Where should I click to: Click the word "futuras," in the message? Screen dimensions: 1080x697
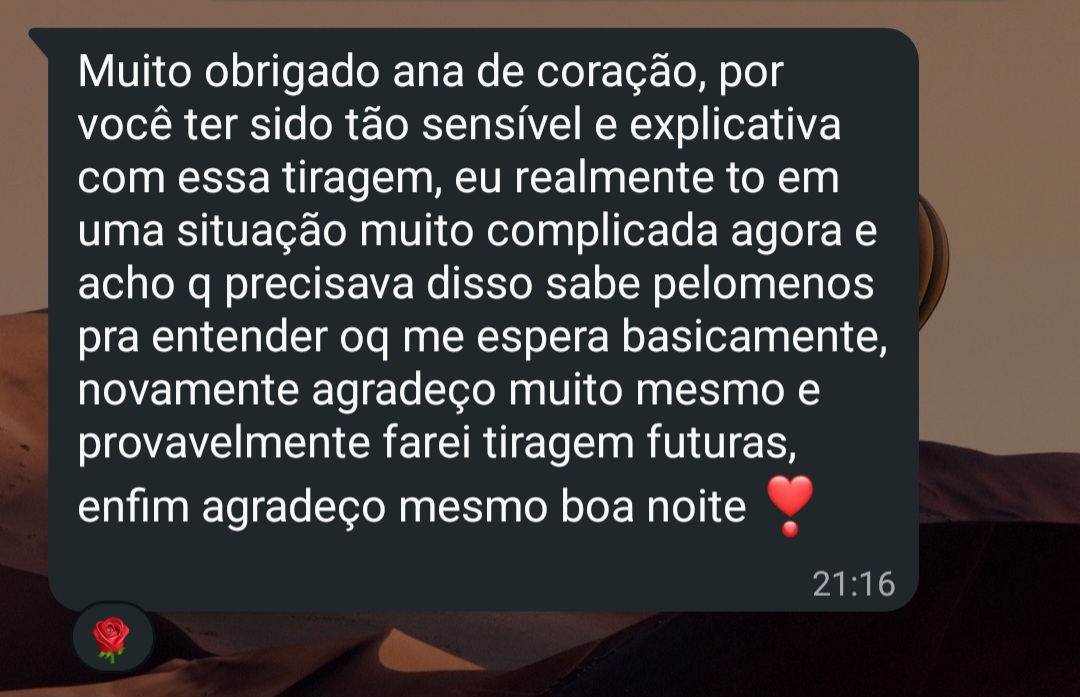tap(721, 444)
